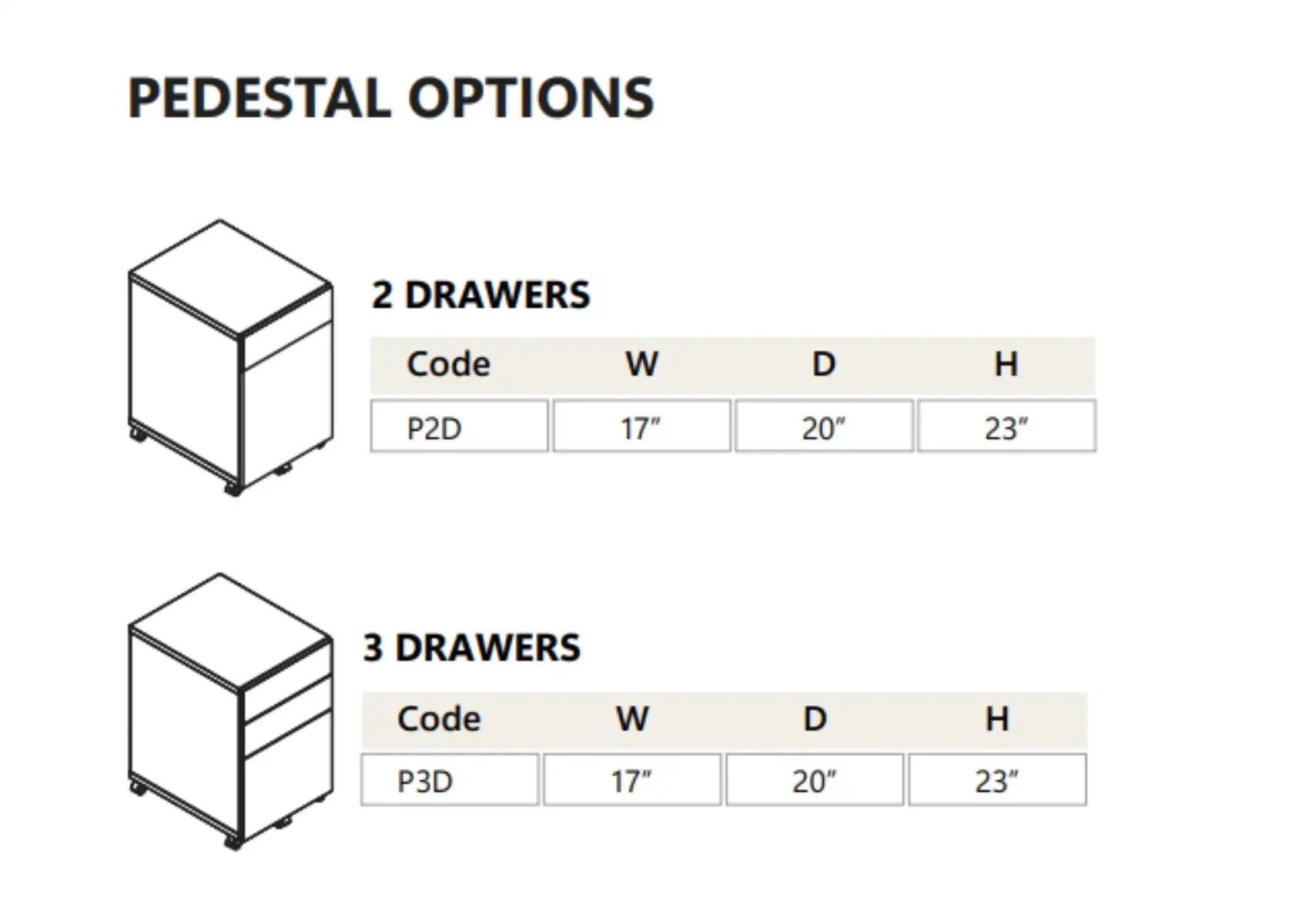Click the 20″ depth cell for P3D

(815, 780)
